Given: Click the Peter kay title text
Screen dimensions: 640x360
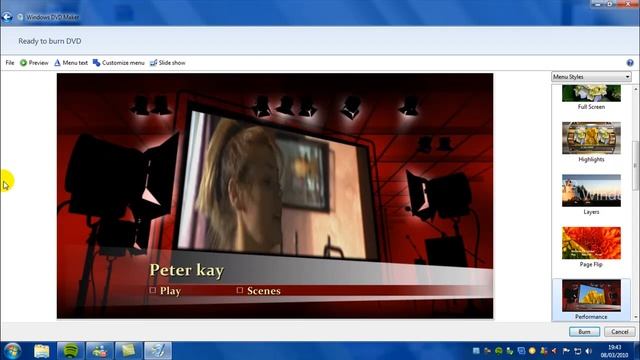Looking at the screenshot, I should click(187, 270).
